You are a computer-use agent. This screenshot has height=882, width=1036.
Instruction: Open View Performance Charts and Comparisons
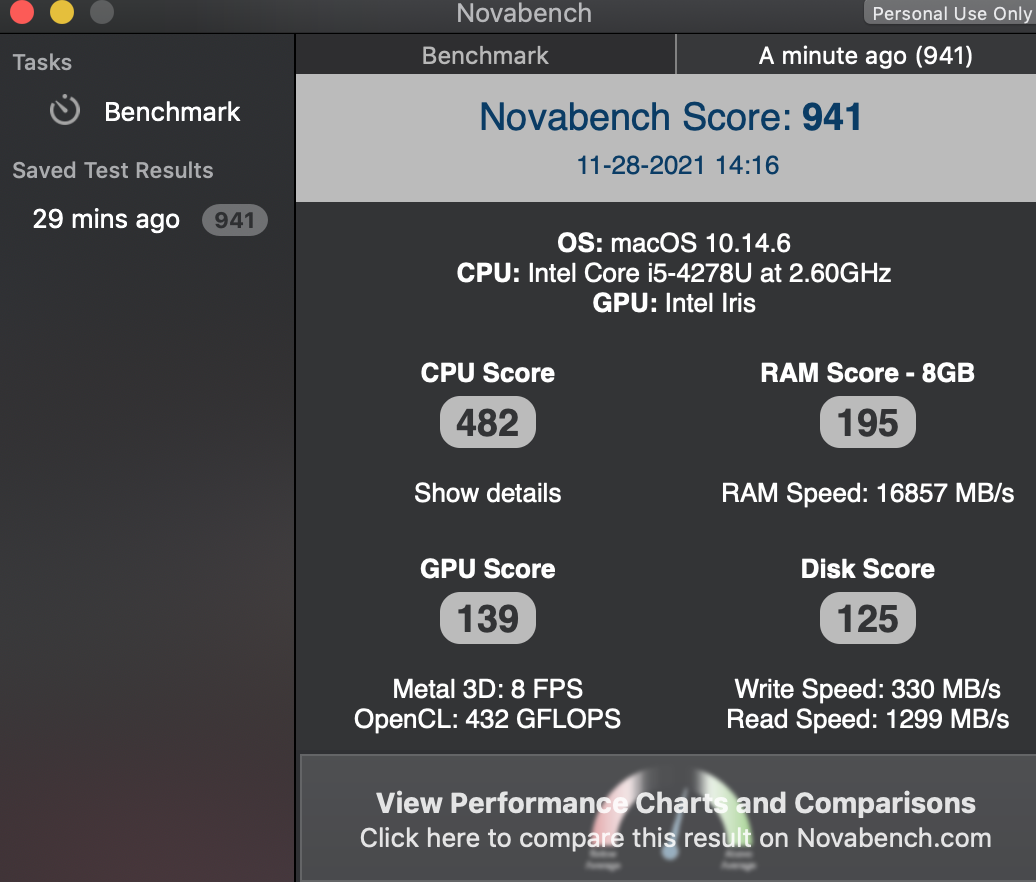tap(675, 804)
